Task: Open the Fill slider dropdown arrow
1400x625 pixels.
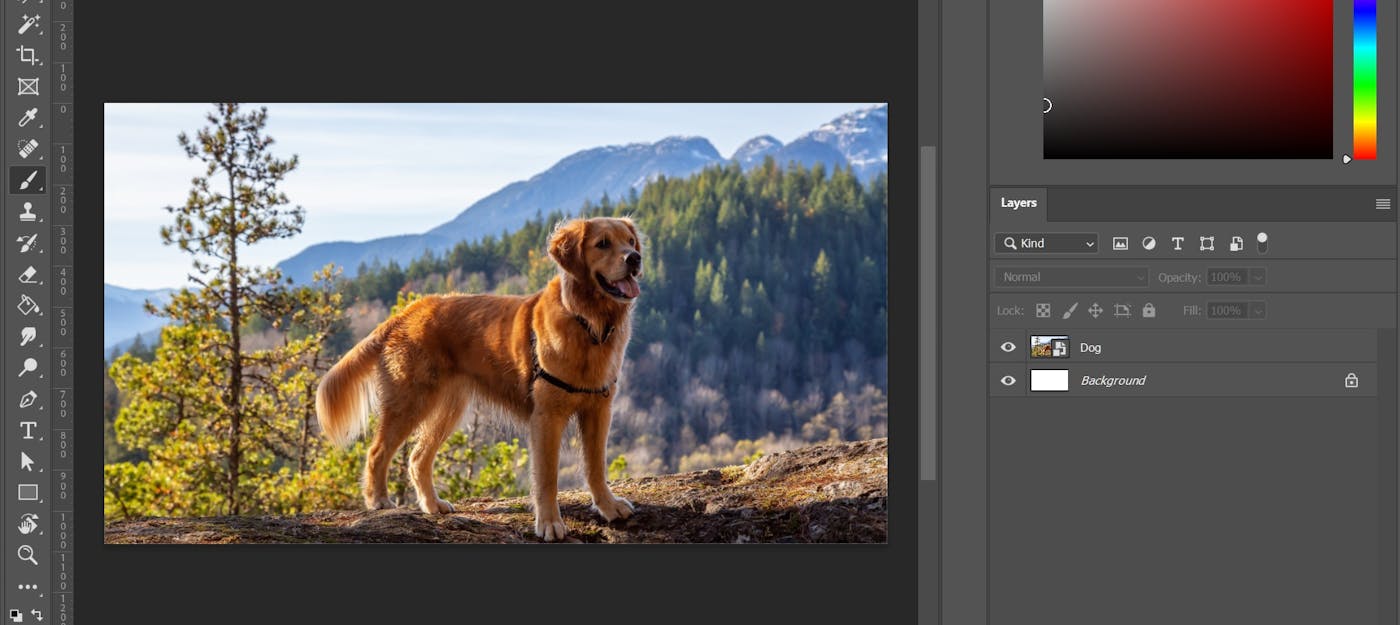Action: tap(1258, 310)
